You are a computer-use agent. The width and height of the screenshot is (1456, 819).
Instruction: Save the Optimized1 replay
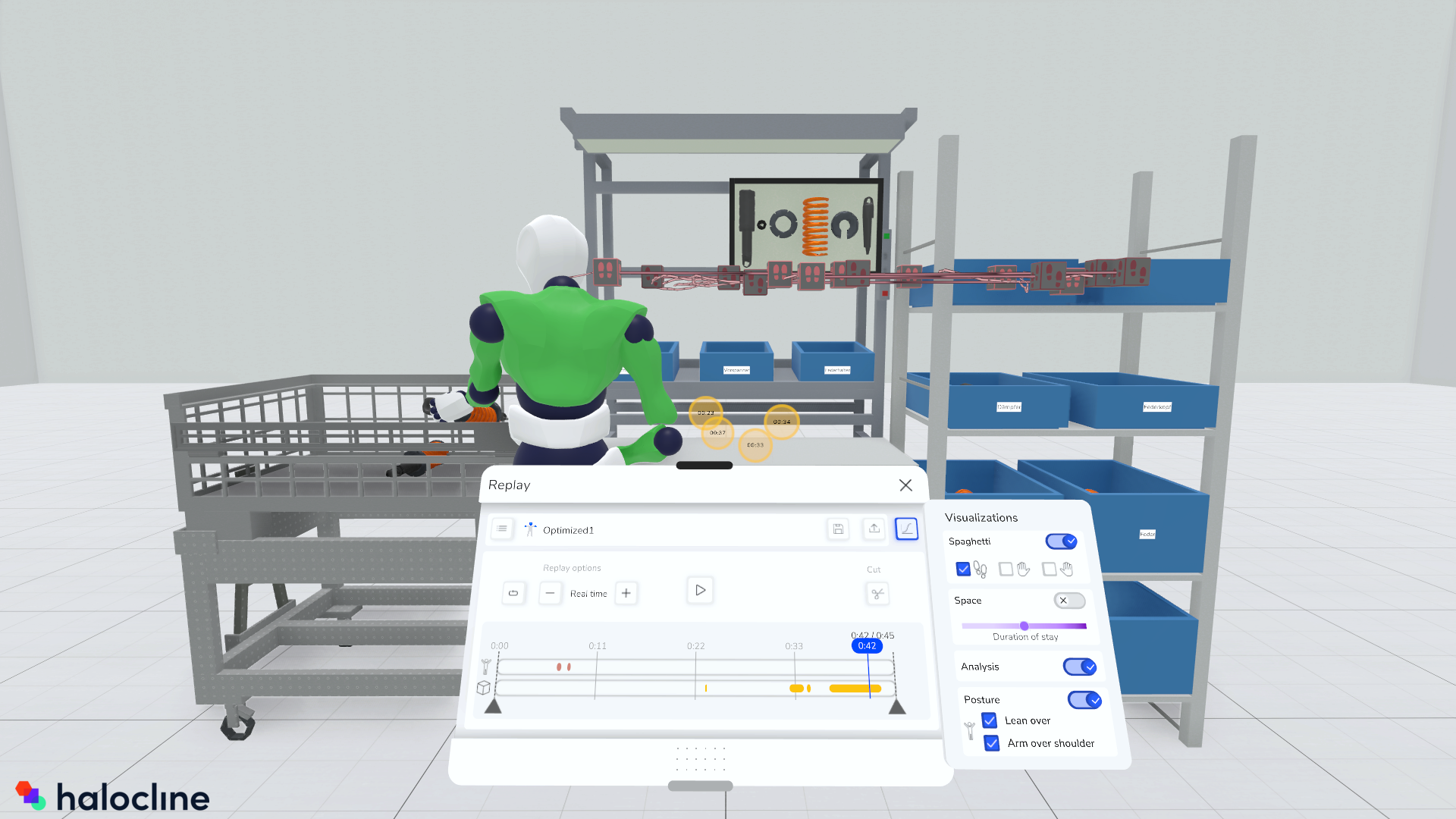[837, 529]
